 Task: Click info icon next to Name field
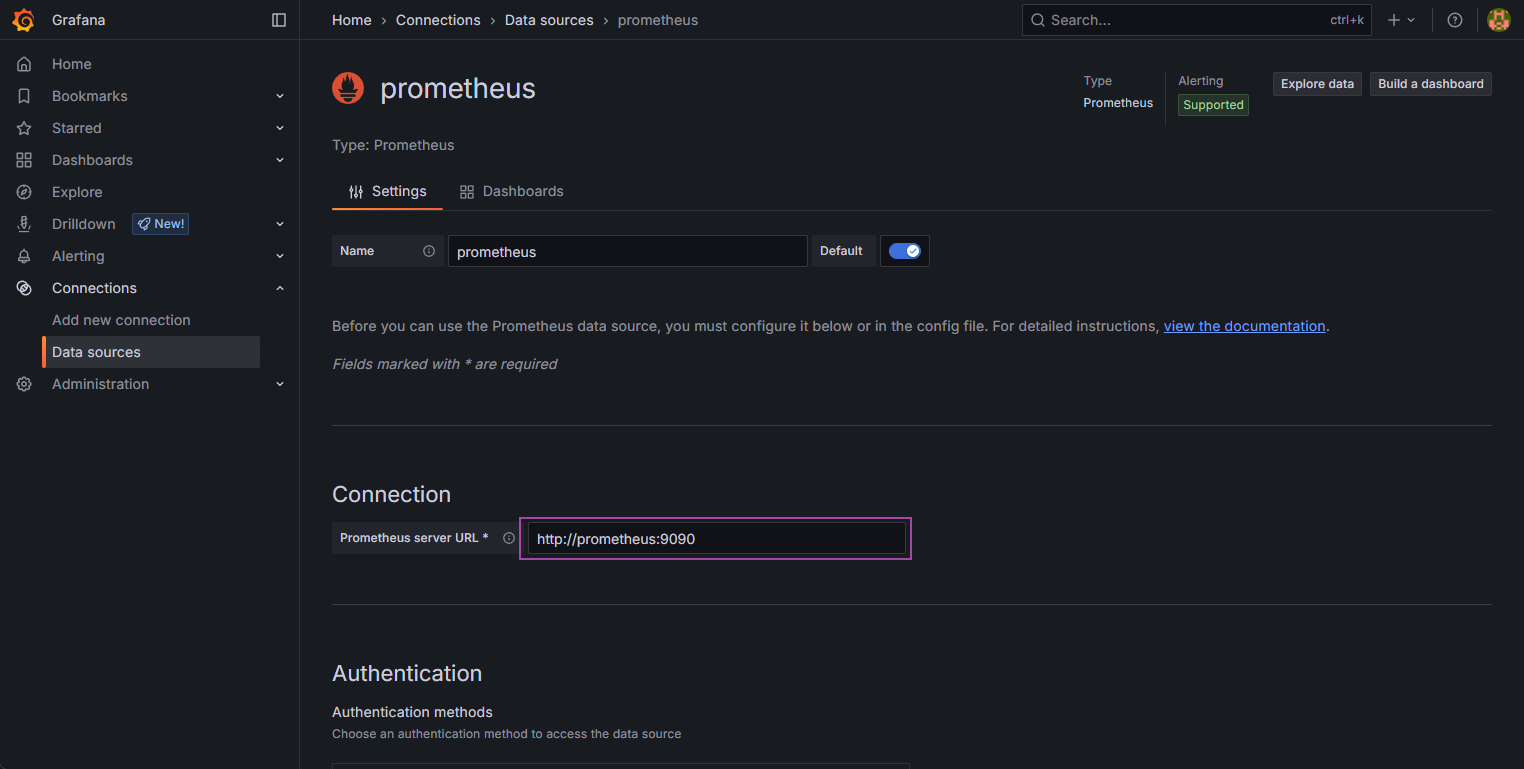click(x=429, y=251)
